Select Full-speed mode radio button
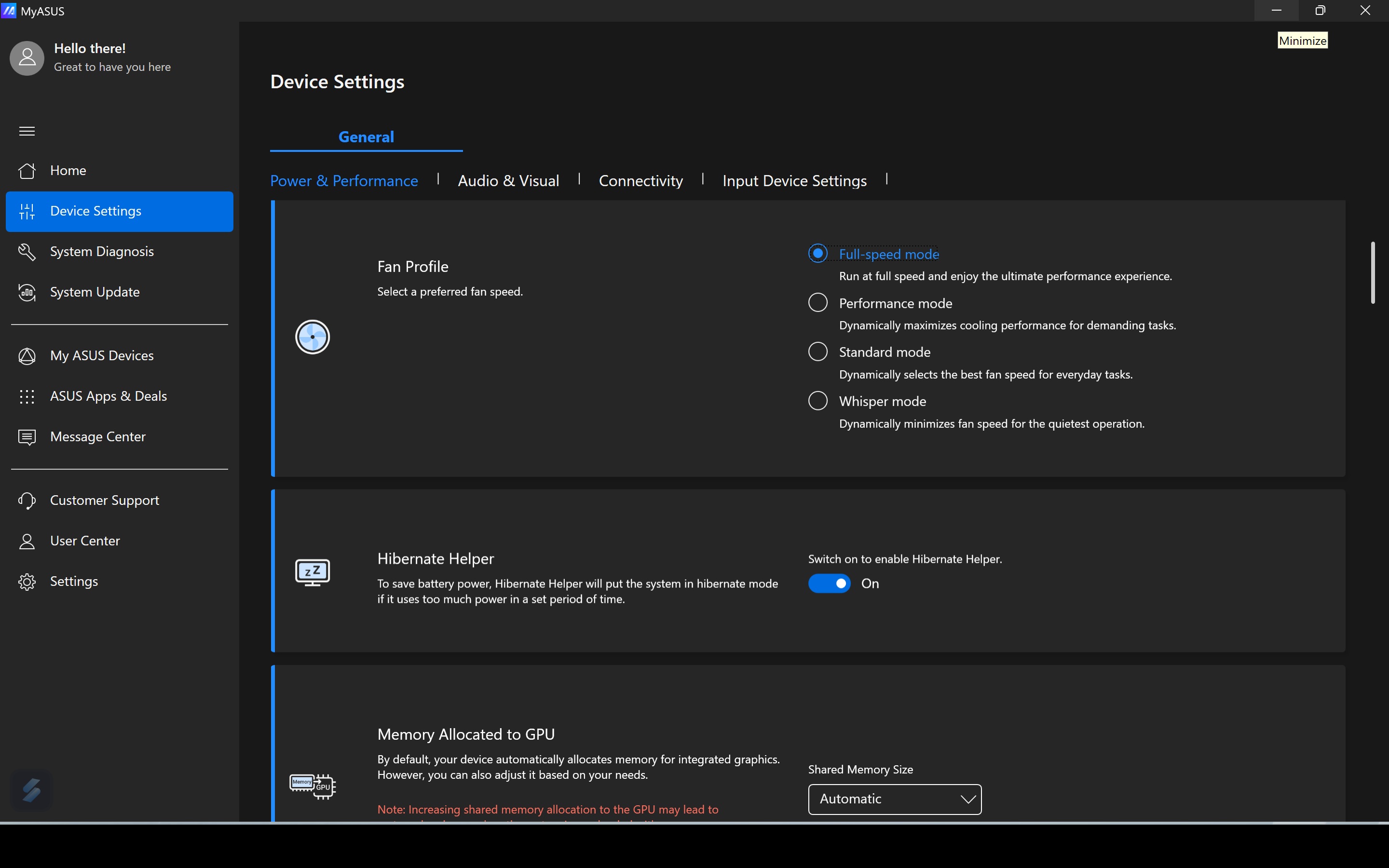This screenshot has width=1389, height=868. tap(818, 253)
